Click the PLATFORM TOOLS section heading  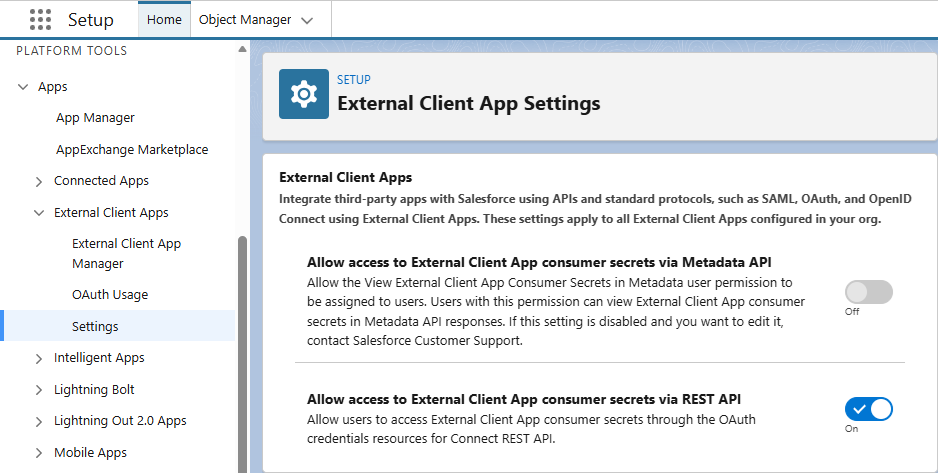click(x=72, y=51)
